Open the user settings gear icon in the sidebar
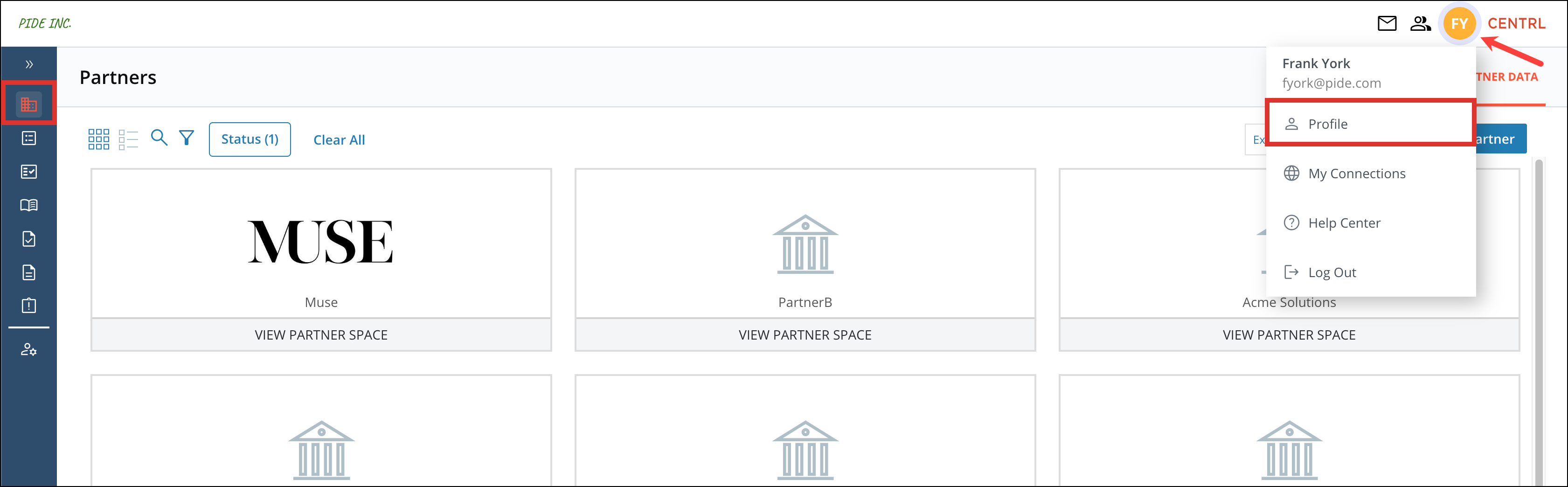The height and width of the screenshot is (487, 1568). [x=28, y=350]
